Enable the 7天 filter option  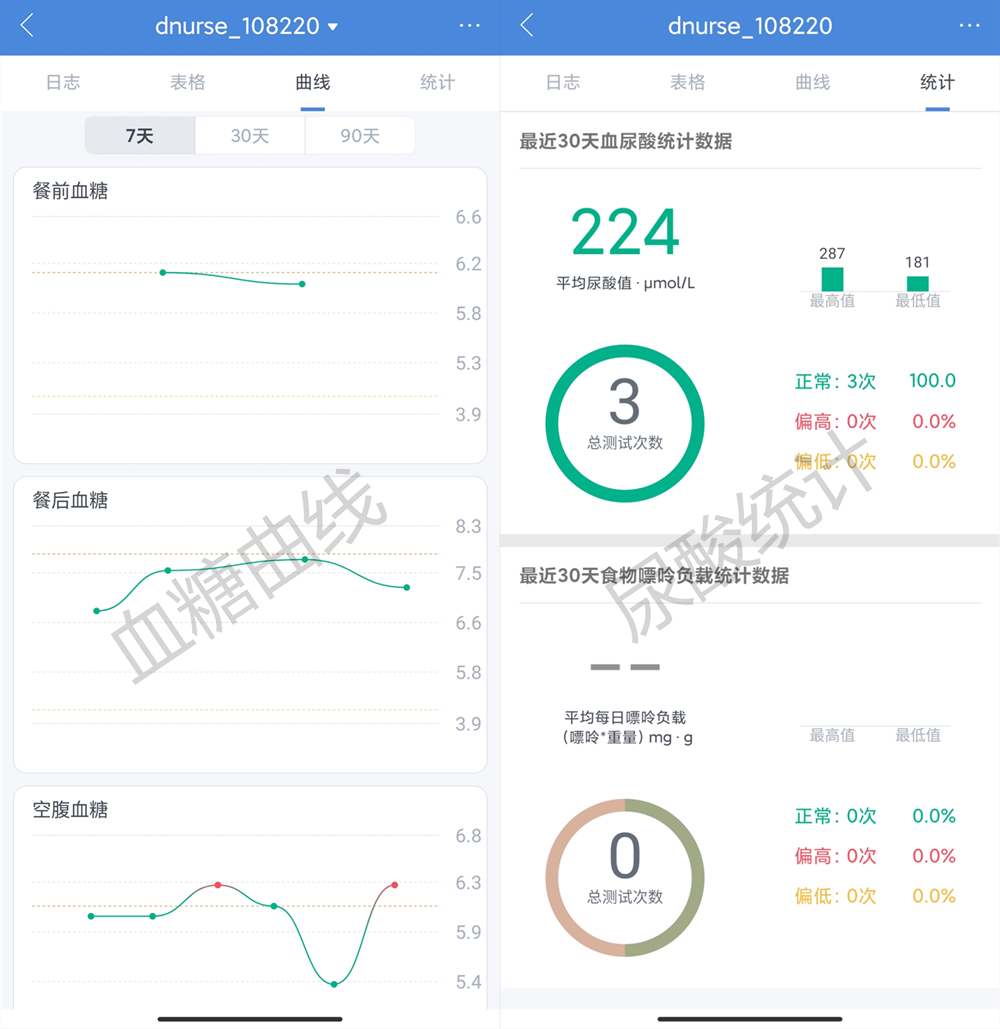tap(139, 136)
